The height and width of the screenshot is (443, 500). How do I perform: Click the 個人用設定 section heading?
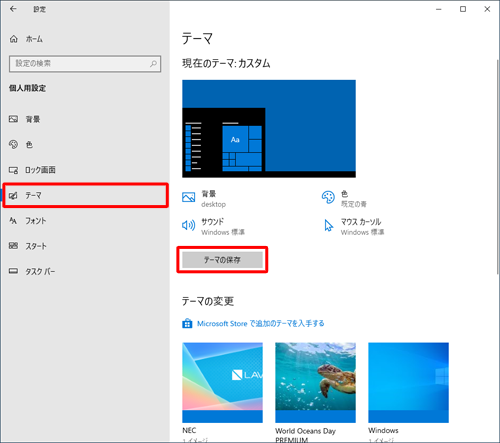(x=27, y=88)
